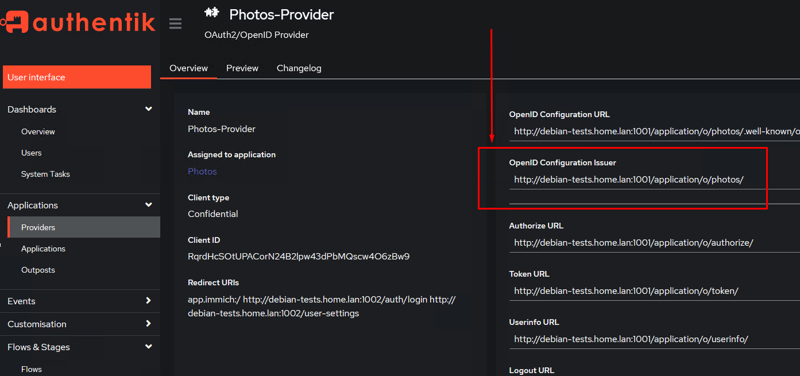Select Providers in sidebar
This screenshot has height=376, width=800.
(x=84, y=228)
